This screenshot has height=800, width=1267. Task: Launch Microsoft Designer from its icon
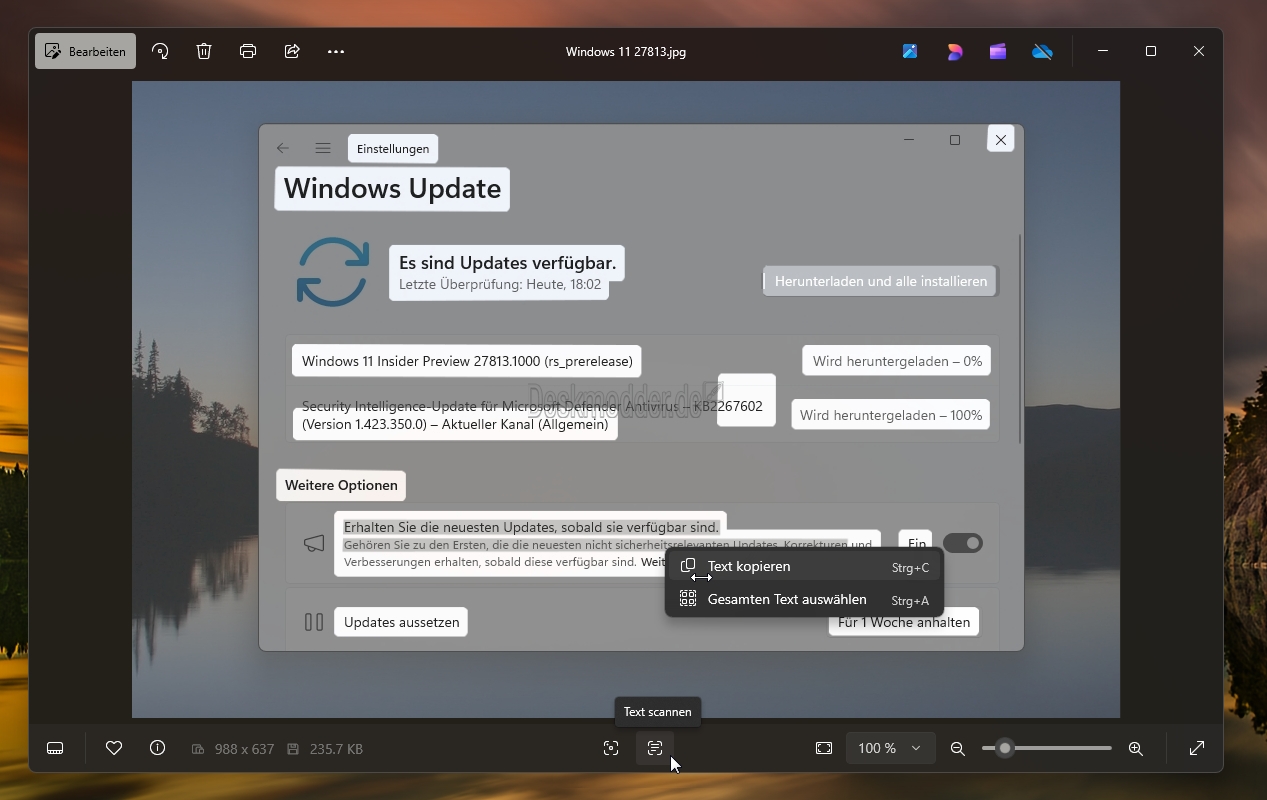coord(954,51)
